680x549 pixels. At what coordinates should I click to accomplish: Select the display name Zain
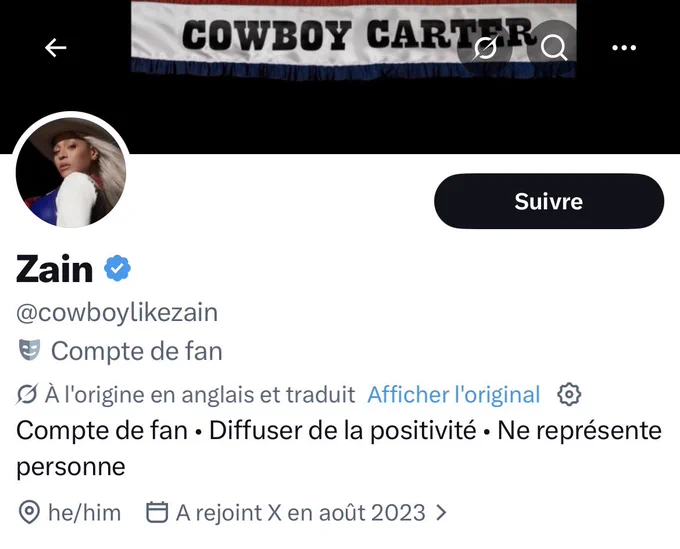pos(54,269)
